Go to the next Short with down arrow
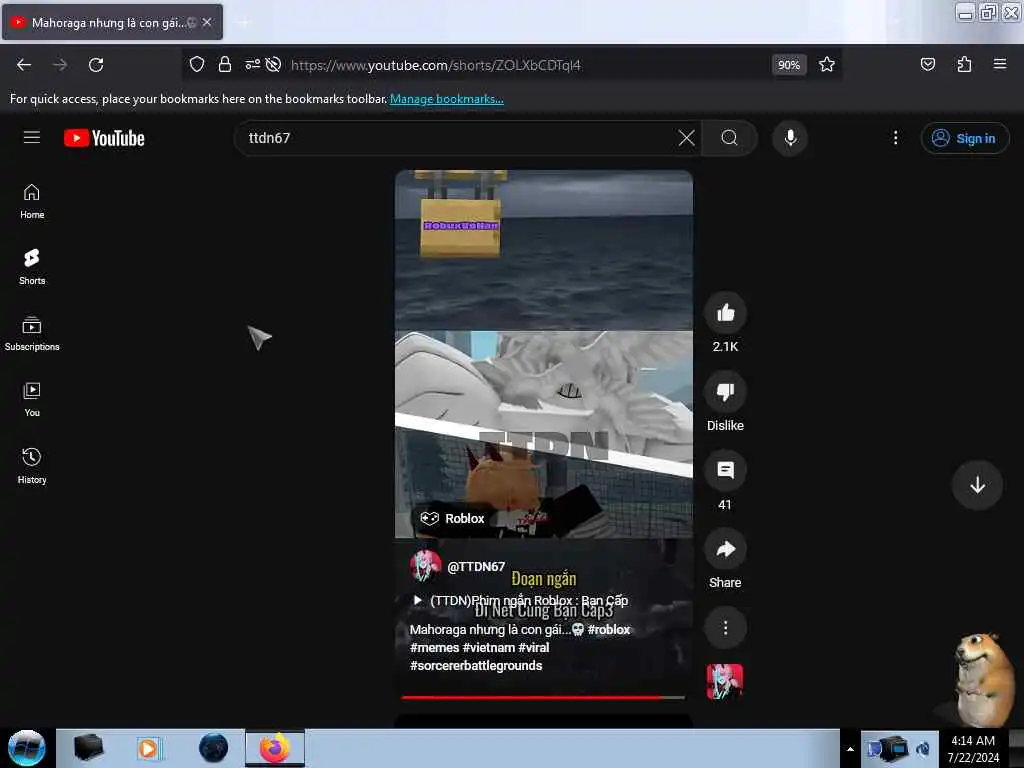 coord(977,485)
